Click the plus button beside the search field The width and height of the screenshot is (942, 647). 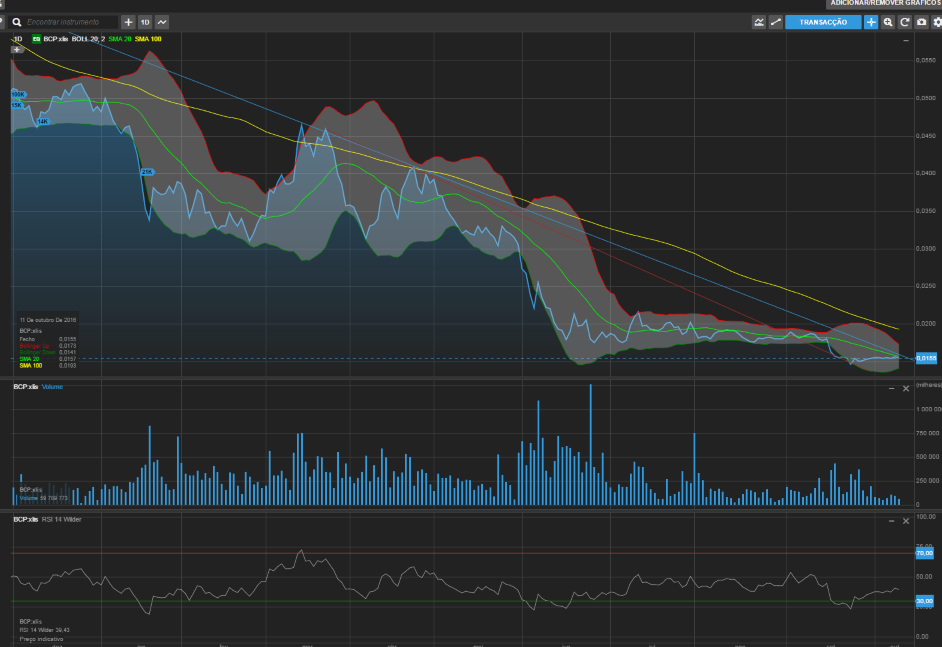point(128,21)
